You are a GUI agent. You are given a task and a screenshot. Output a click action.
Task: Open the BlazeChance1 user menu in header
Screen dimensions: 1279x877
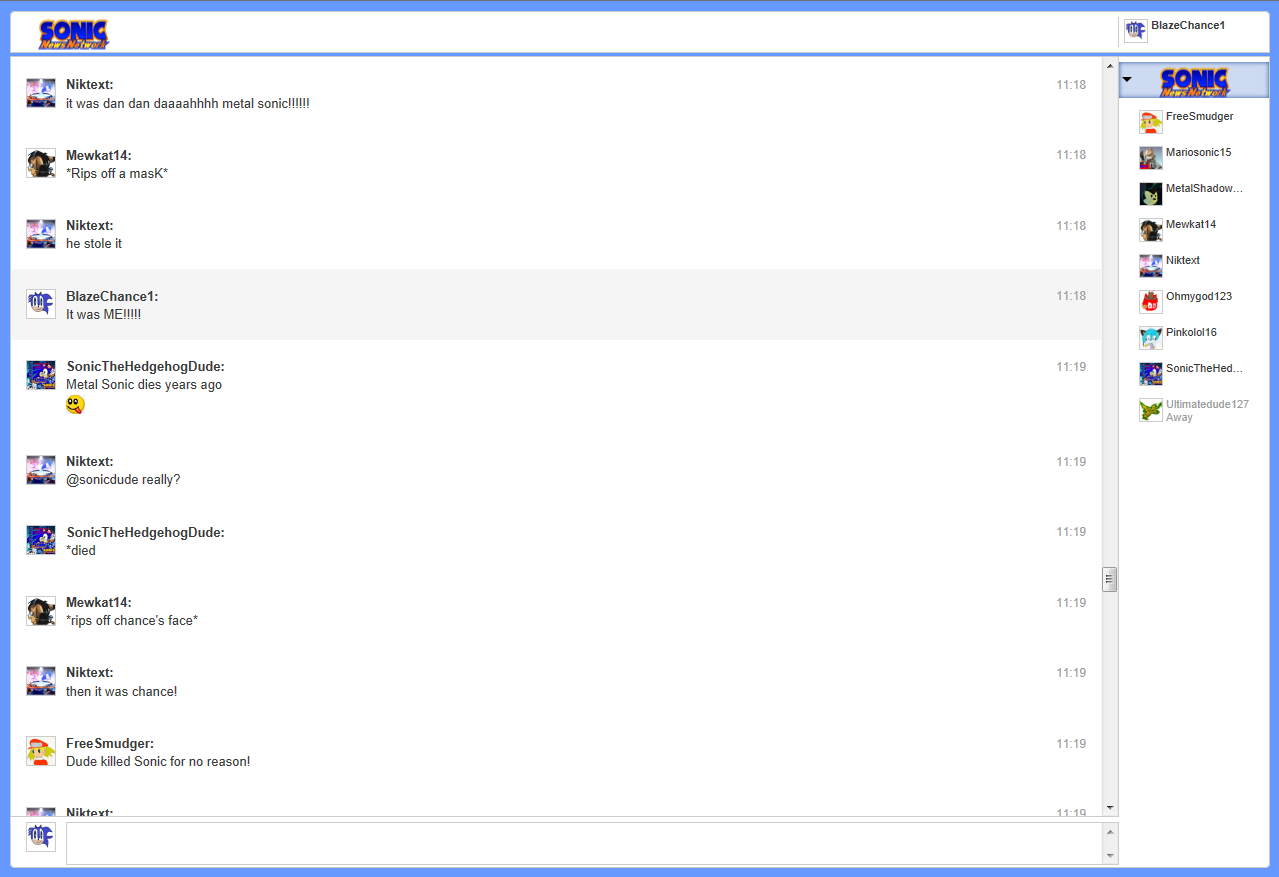[x=1187, y=26]
